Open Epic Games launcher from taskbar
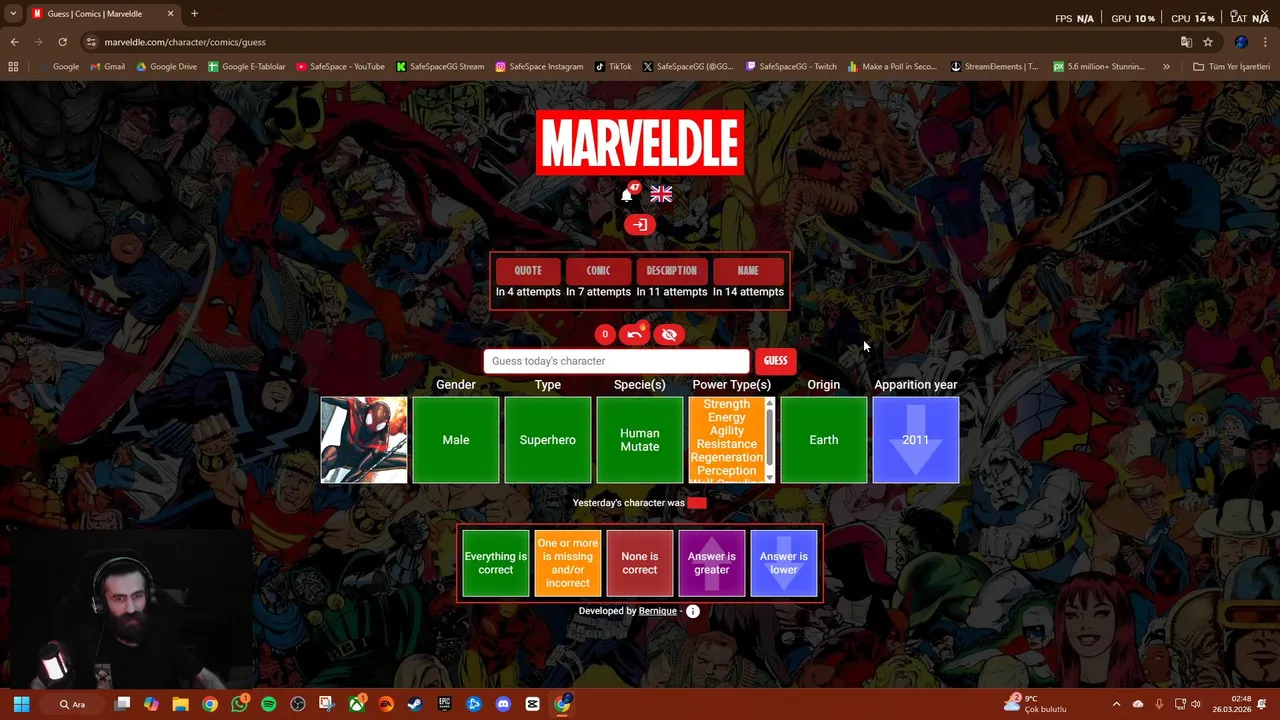This screenshot has height=720, width=1280. click(444, 704)
